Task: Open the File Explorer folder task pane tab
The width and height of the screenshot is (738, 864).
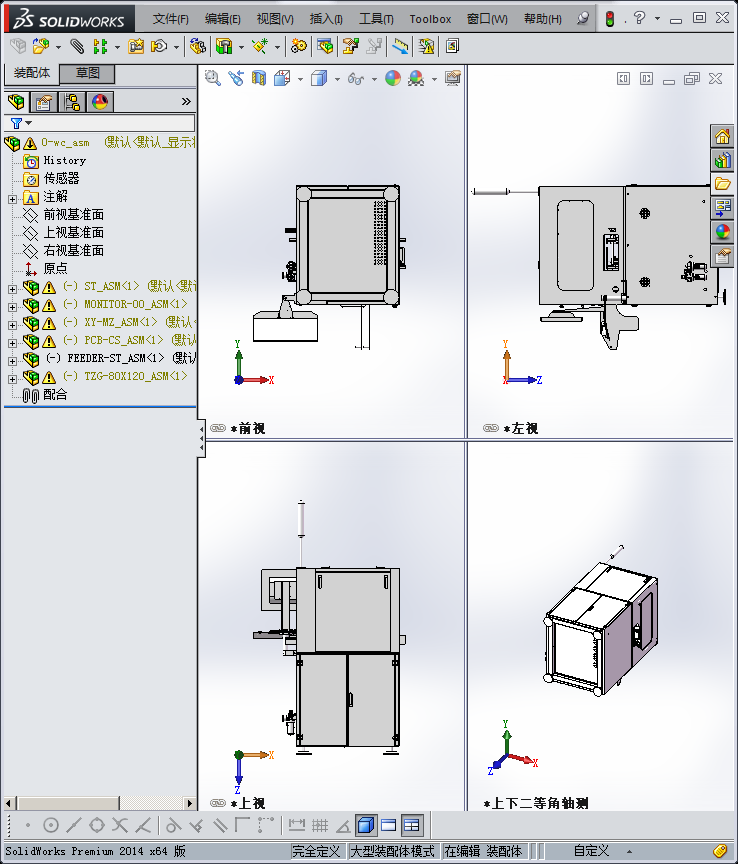Action: tap(723, 184)
